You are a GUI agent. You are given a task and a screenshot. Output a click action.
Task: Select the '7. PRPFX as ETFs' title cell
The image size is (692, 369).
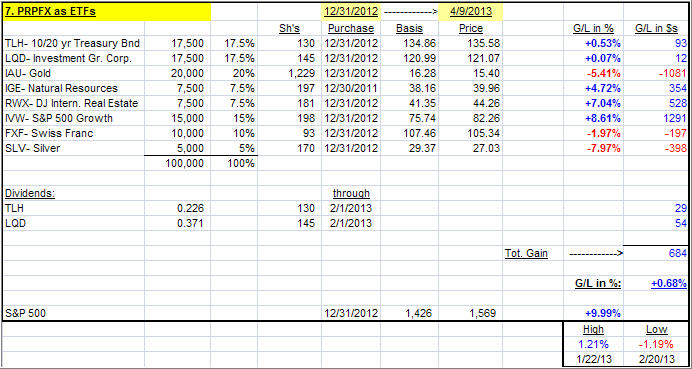pos(106,11)
